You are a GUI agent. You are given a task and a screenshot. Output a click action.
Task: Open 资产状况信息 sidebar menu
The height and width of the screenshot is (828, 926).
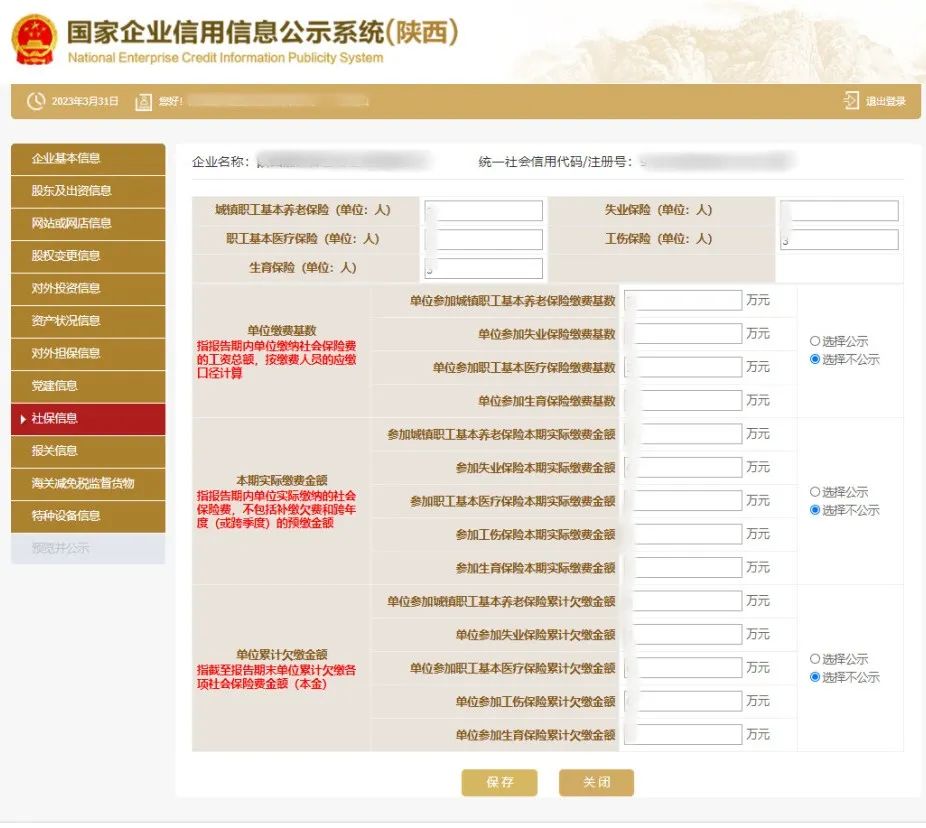coord(88,321)
